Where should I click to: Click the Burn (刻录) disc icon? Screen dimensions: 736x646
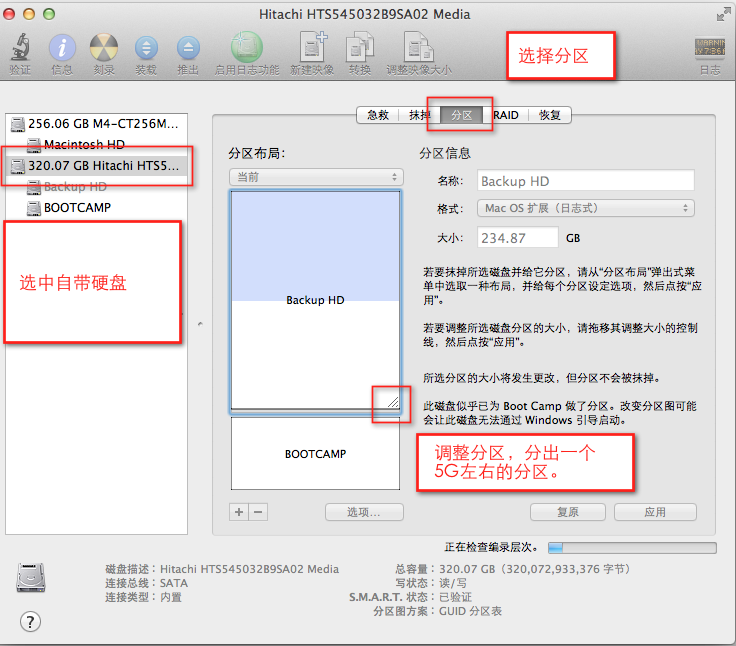tap(104, 47)
